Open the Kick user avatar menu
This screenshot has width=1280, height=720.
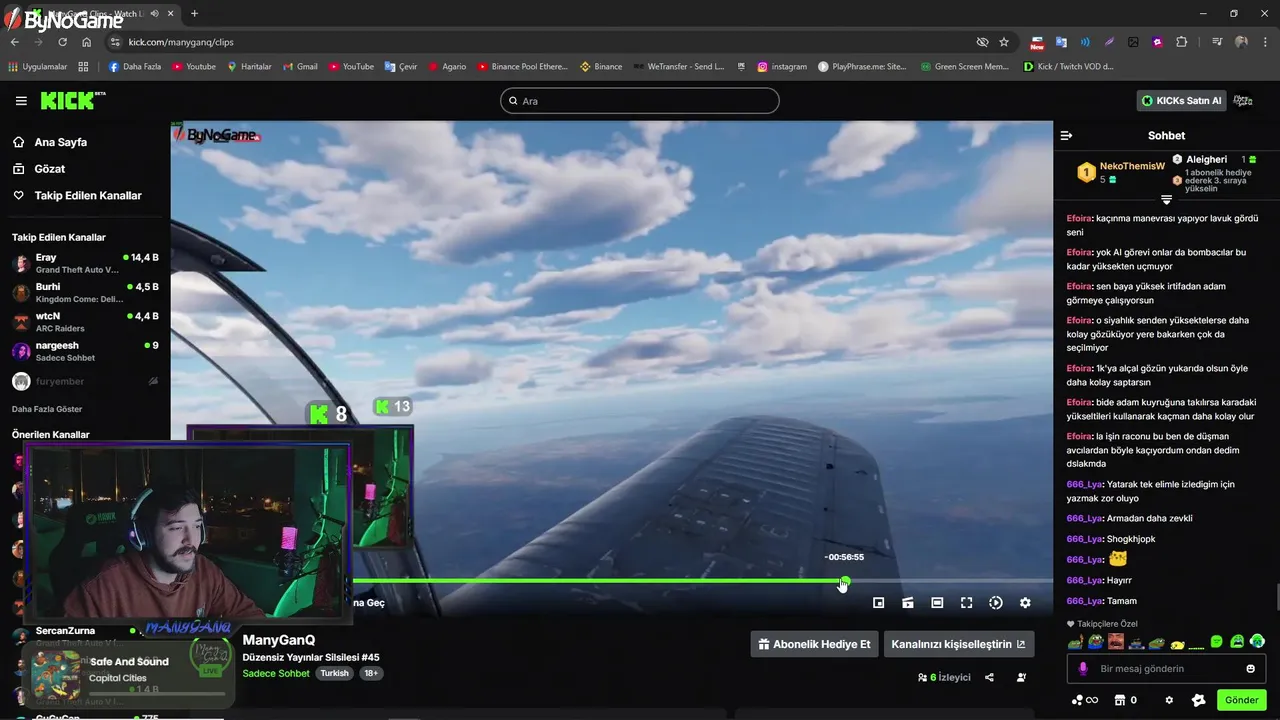coord(1243,101)
